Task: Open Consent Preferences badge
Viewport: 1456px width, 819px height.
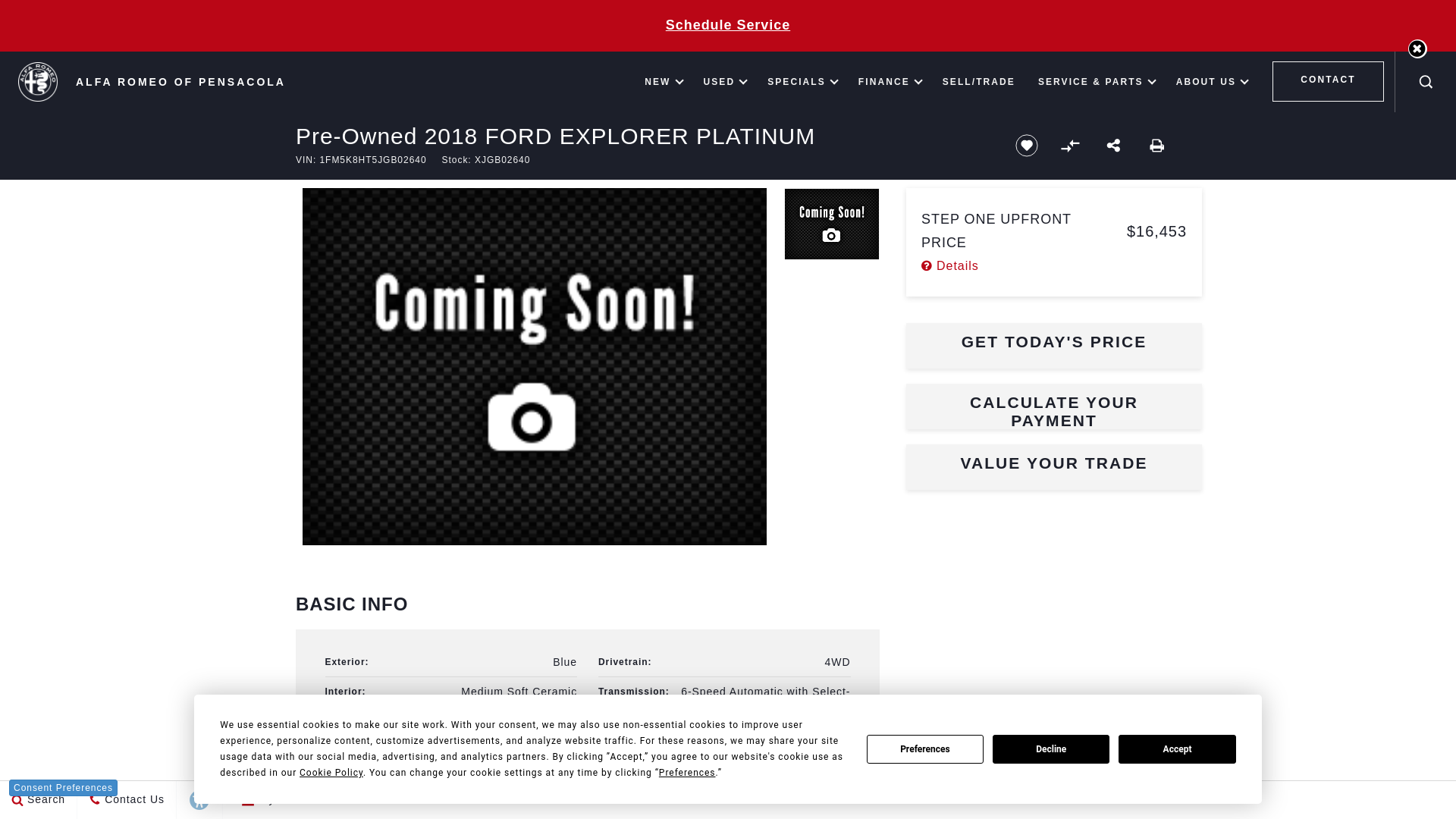Action: 63,788
